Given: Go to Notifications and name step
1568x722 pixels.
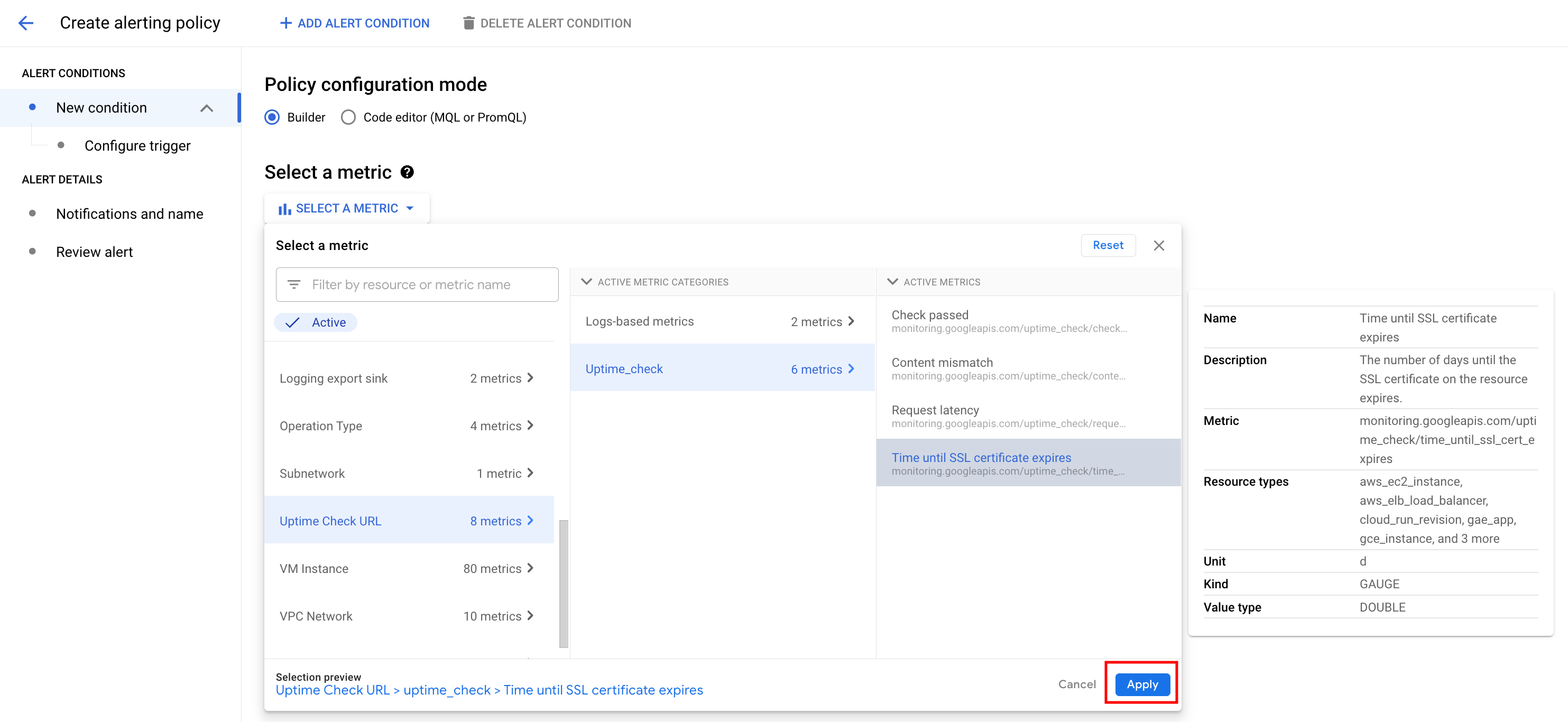Looking at the screenshot, I should 129,214.
